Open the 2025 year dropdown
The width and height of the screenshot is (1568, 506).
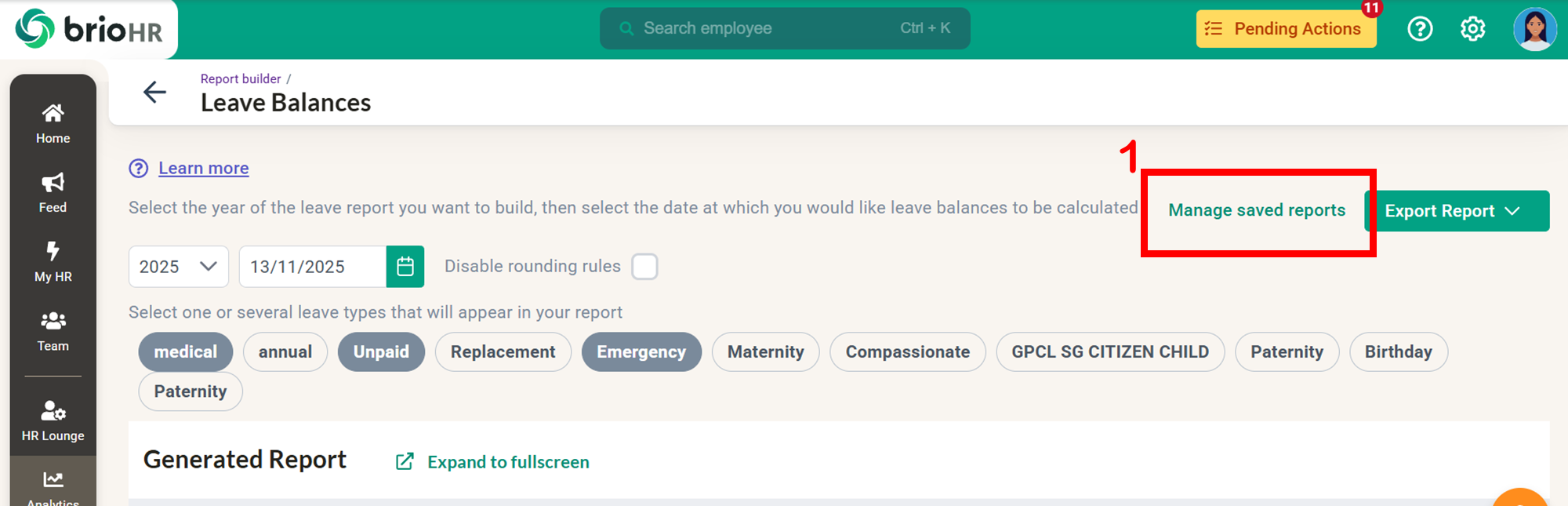[178, 267]
